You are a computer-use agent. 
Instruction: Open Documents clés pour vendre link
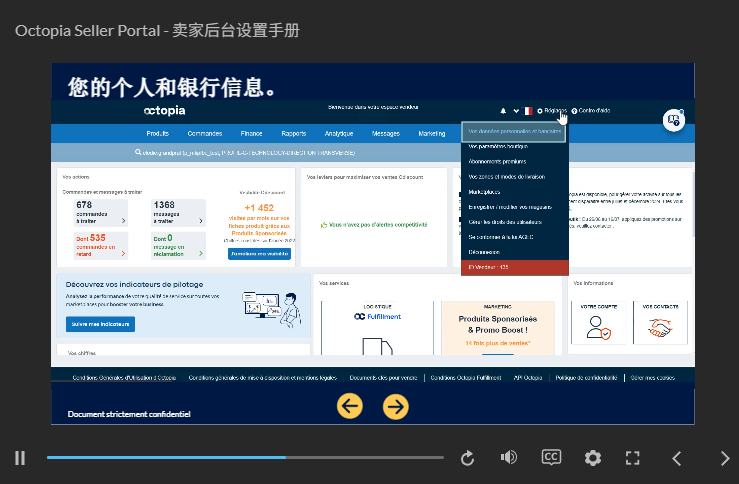tap(383, 378)
